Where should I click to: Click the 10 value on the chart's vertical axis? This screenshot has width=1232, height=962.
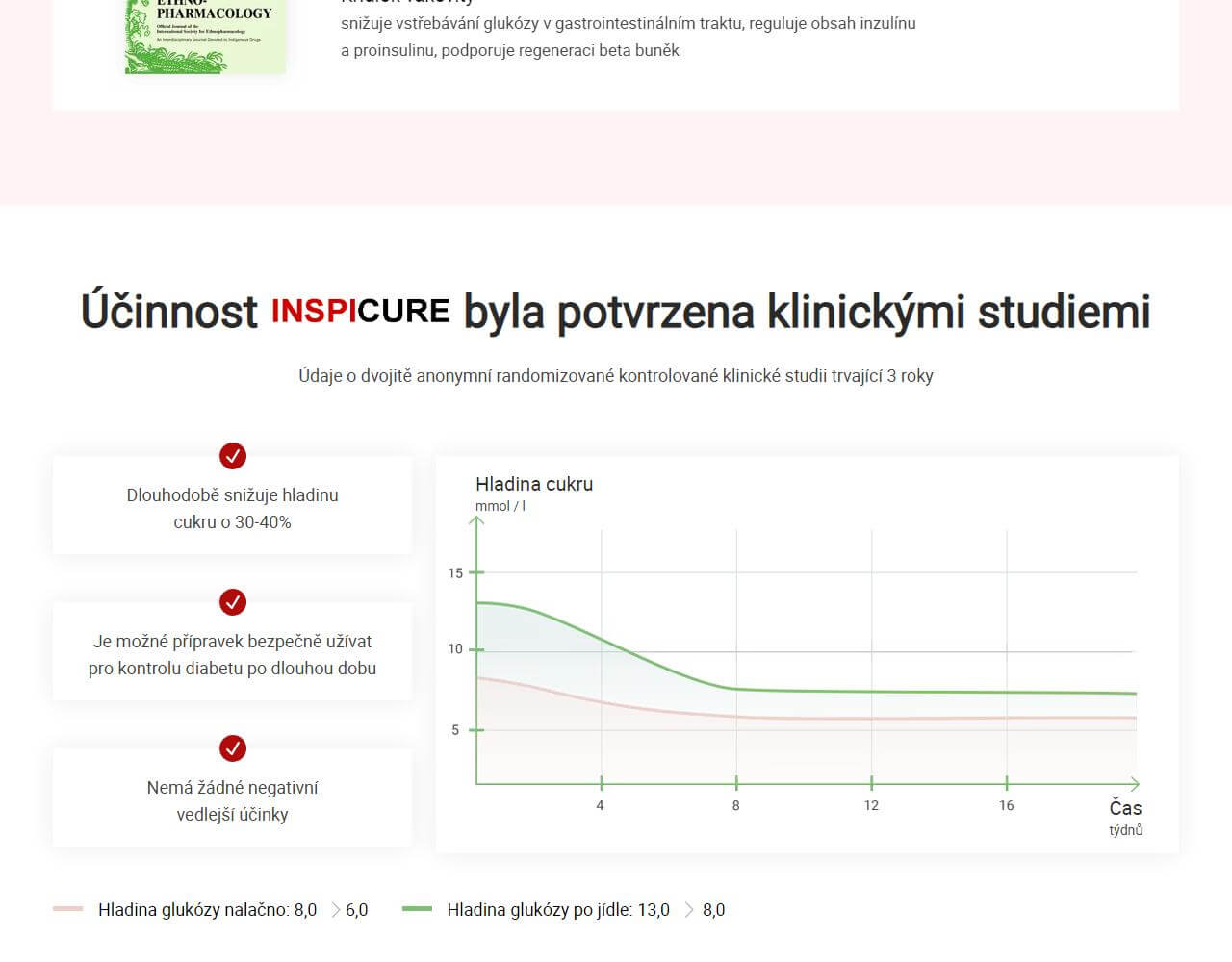[455, 649]
